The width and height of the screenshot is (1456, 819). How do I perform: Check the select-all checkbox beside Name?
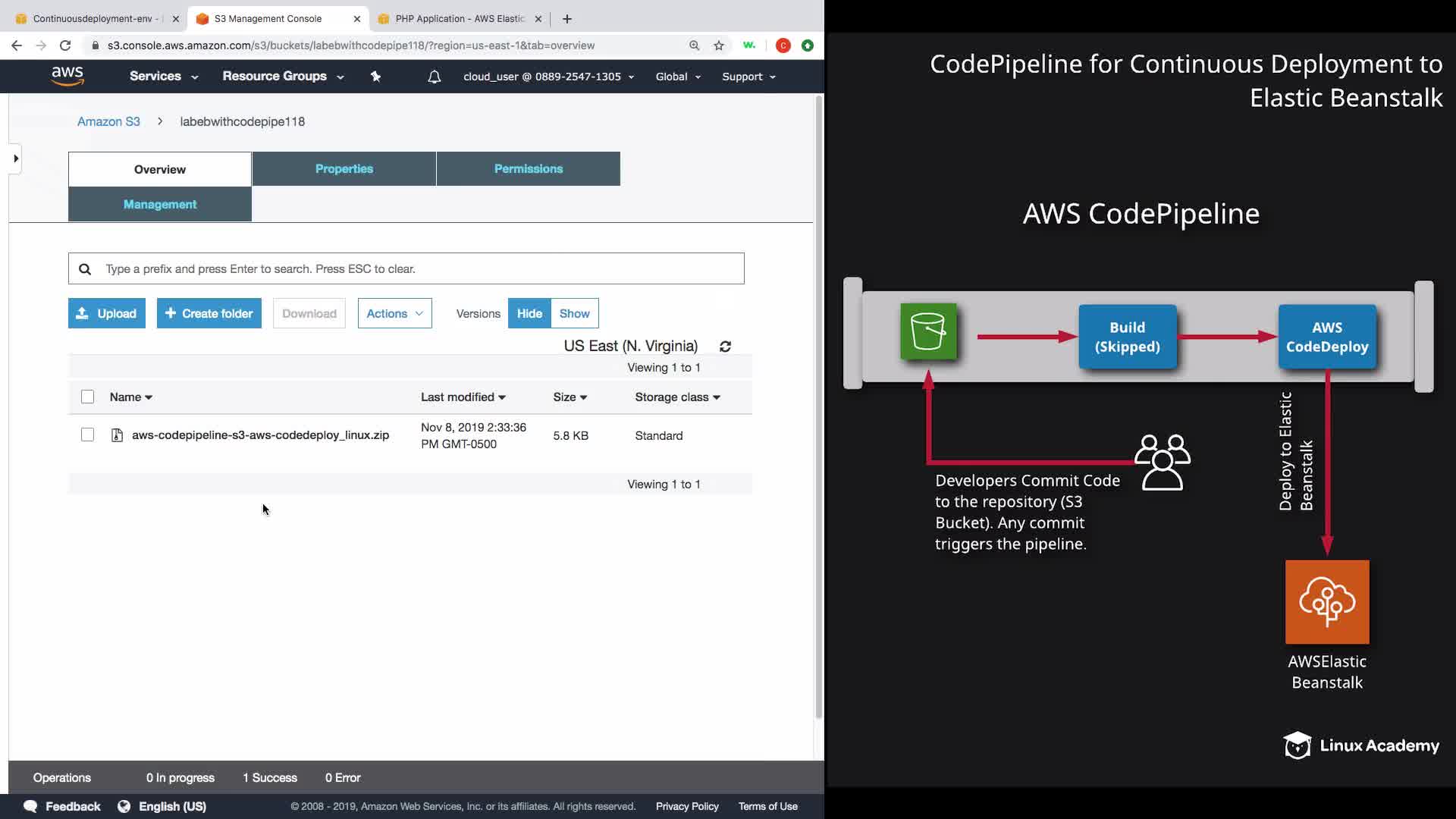coord(87,397)
